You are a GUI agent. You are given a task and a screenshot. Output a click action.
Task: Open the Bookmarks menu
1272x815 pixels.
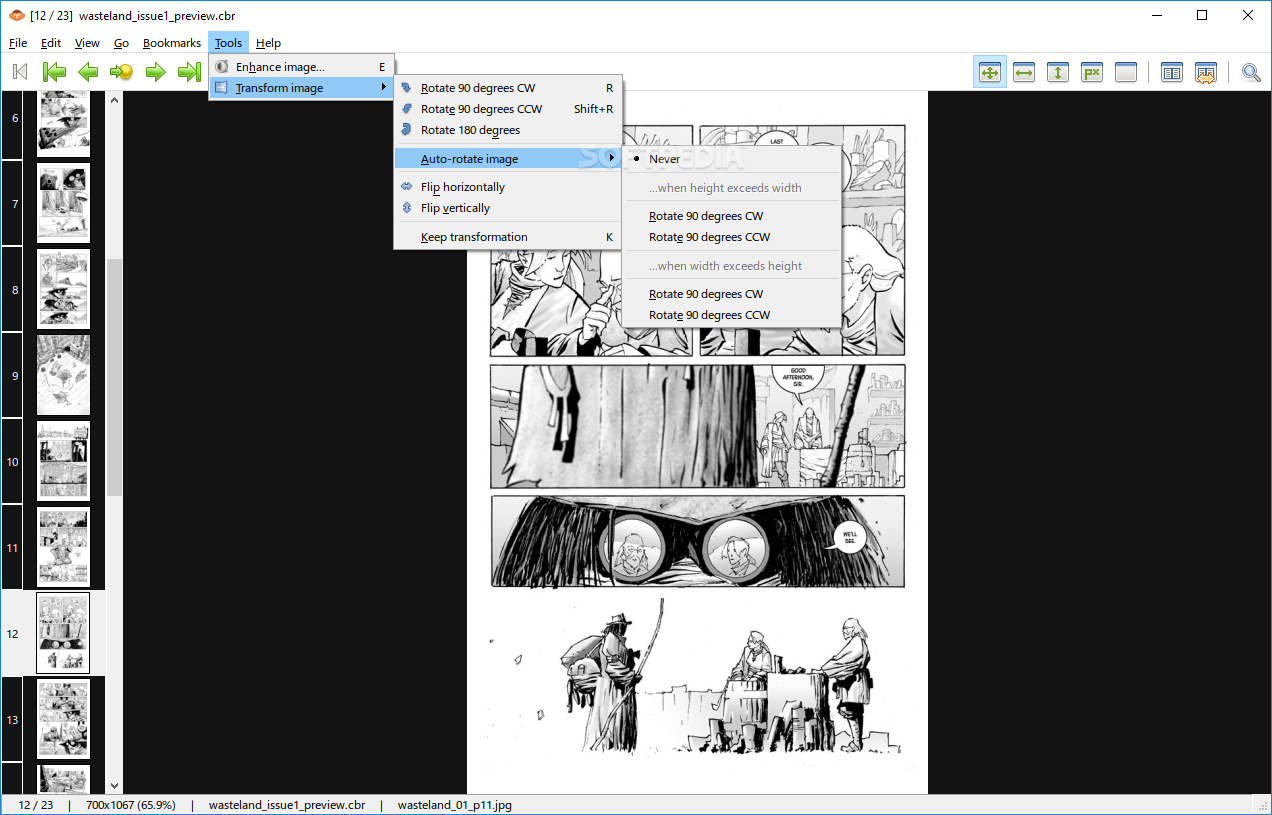172,43
